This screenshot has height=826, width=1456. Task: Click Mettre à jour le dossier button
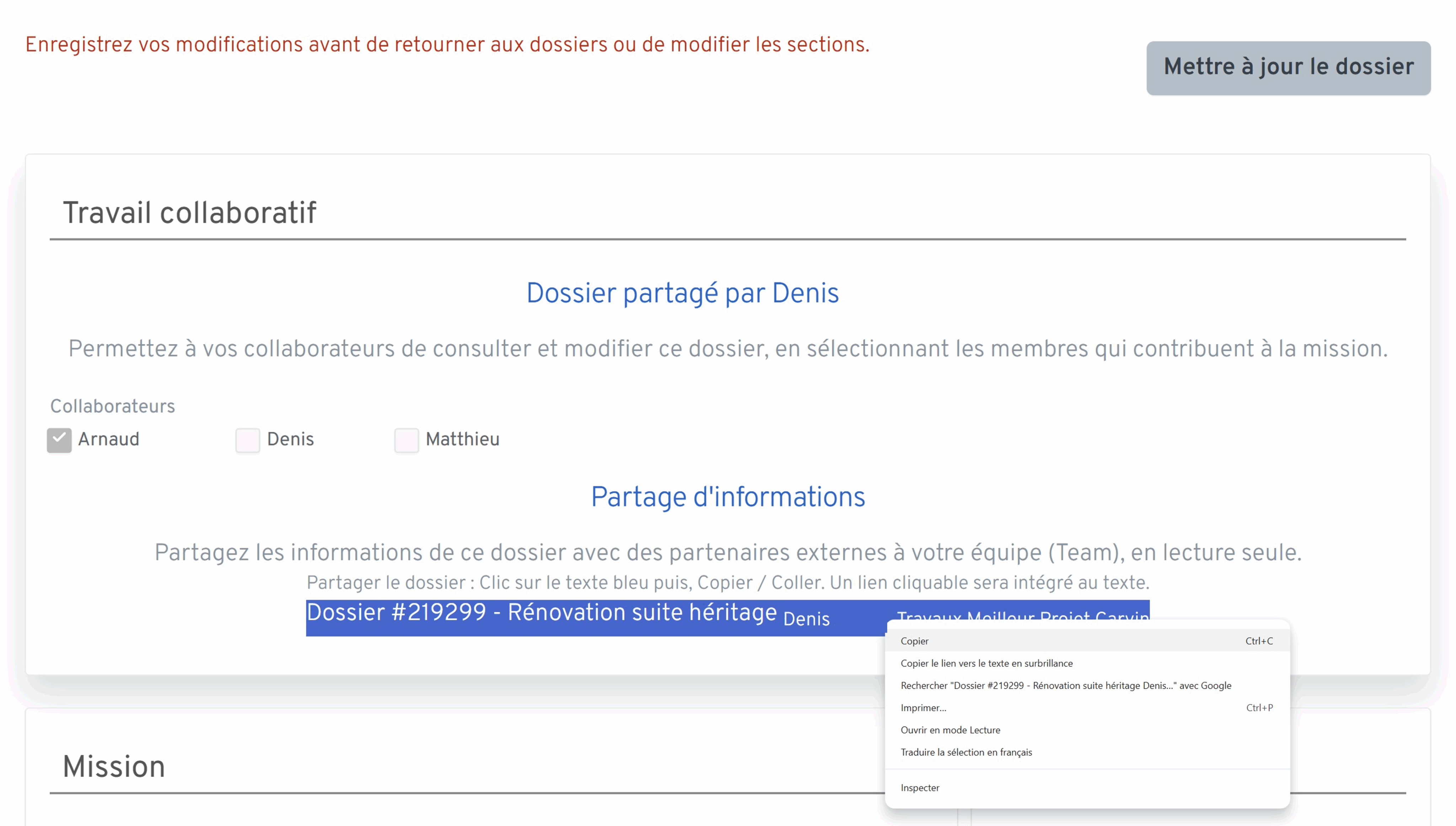click(1288, 68)
